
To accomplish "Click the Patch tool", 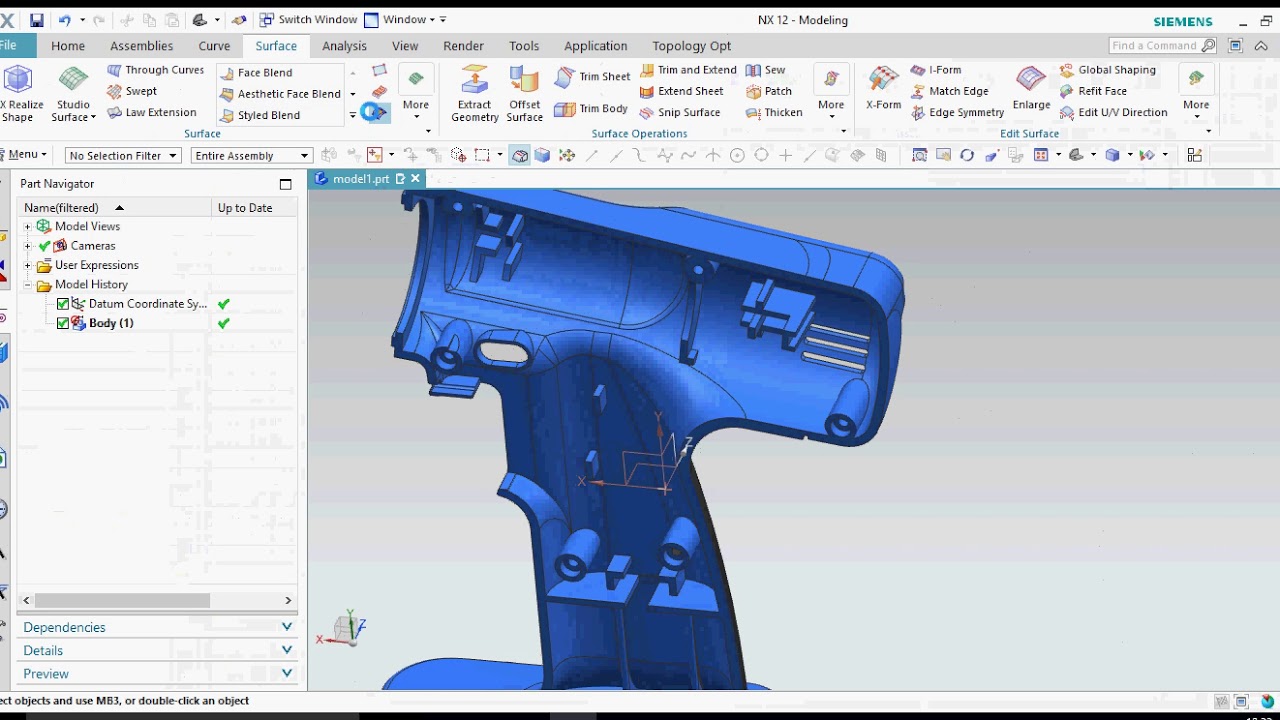I will (769, 91).
